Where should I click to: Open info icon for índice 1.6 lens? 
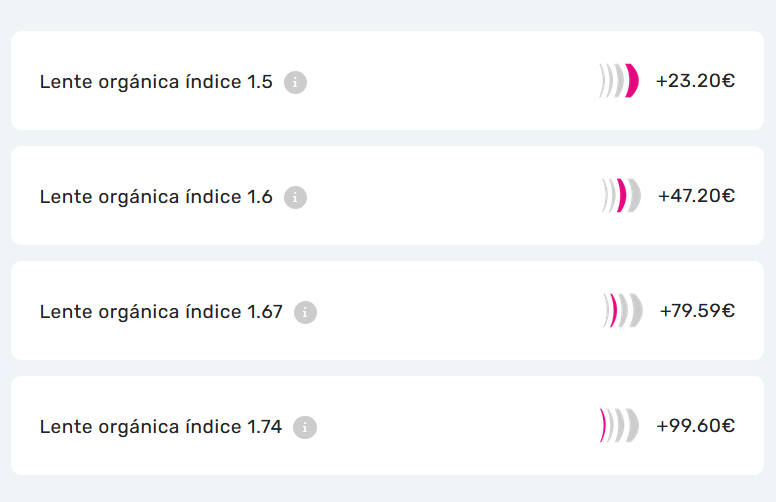(295, 197)
